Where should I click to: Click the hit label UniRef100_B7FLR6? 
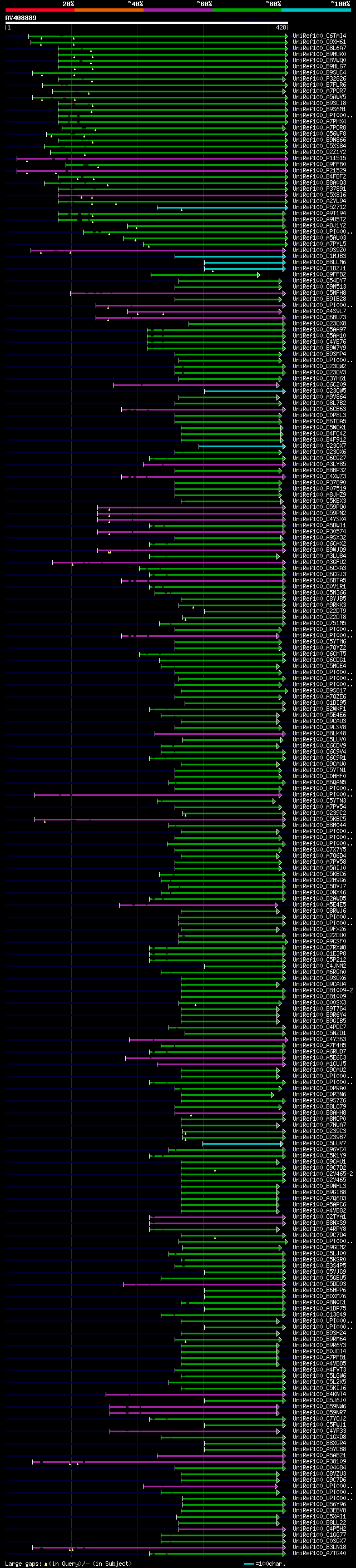point(319,85)
